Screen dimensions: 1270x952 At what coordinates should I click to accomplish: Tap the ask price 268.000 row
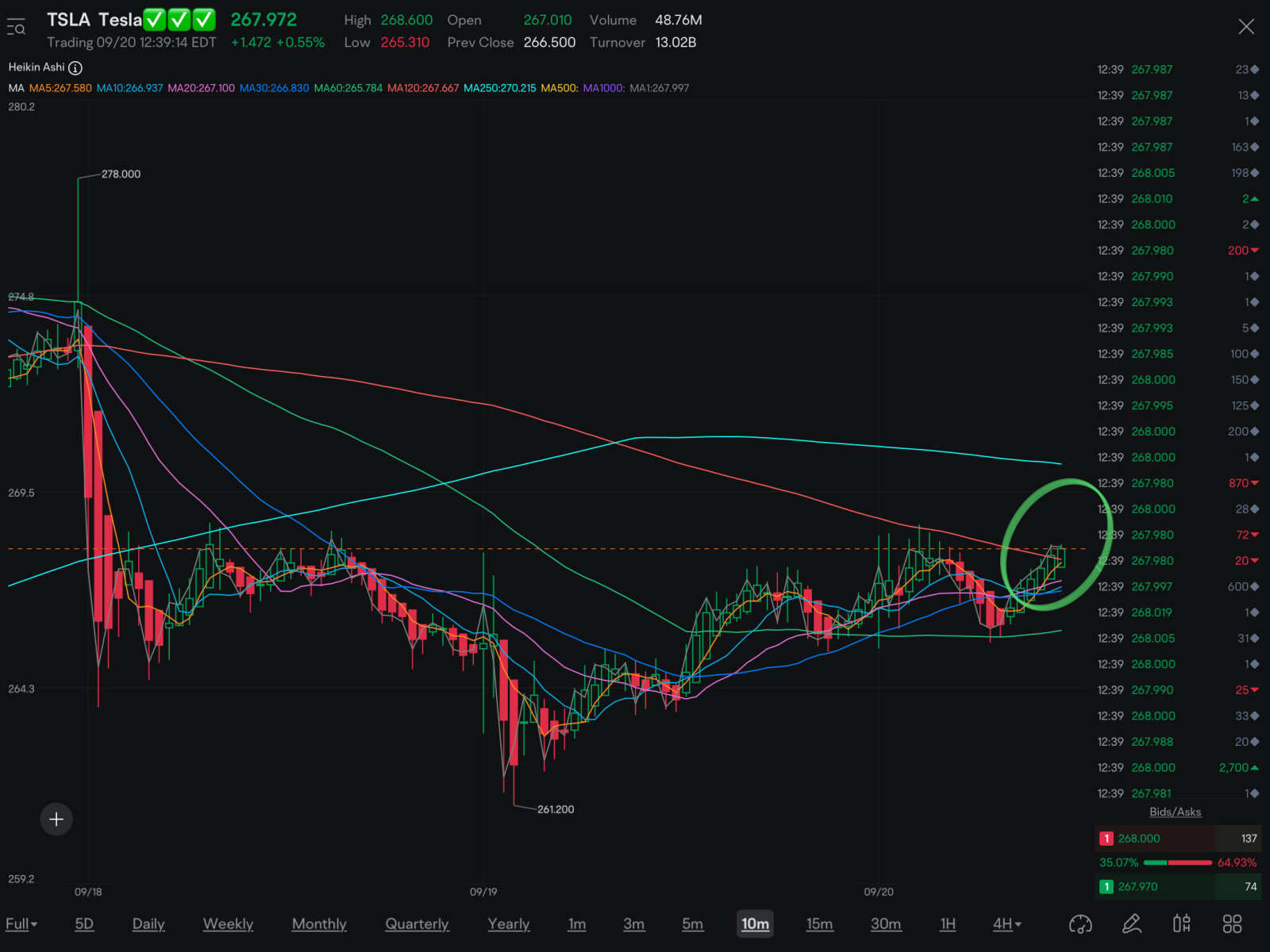[x=1178, y=839]
